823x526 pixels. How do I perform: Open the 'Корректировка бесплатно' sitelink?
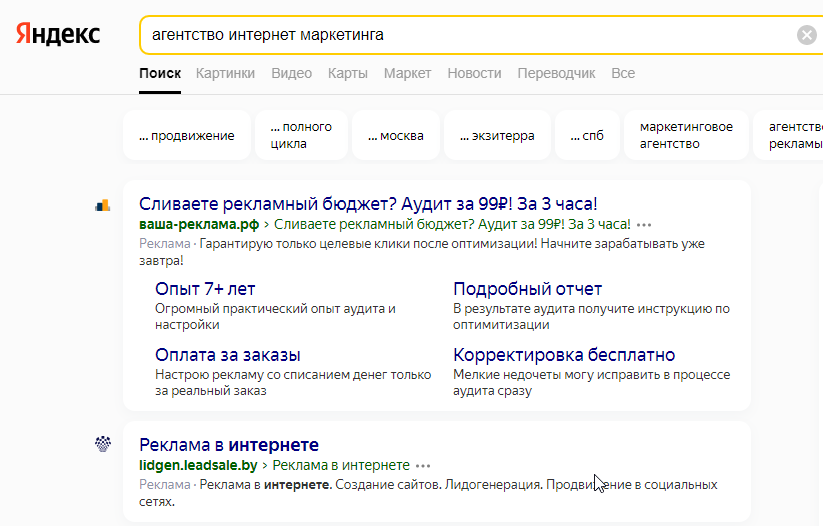564,355
